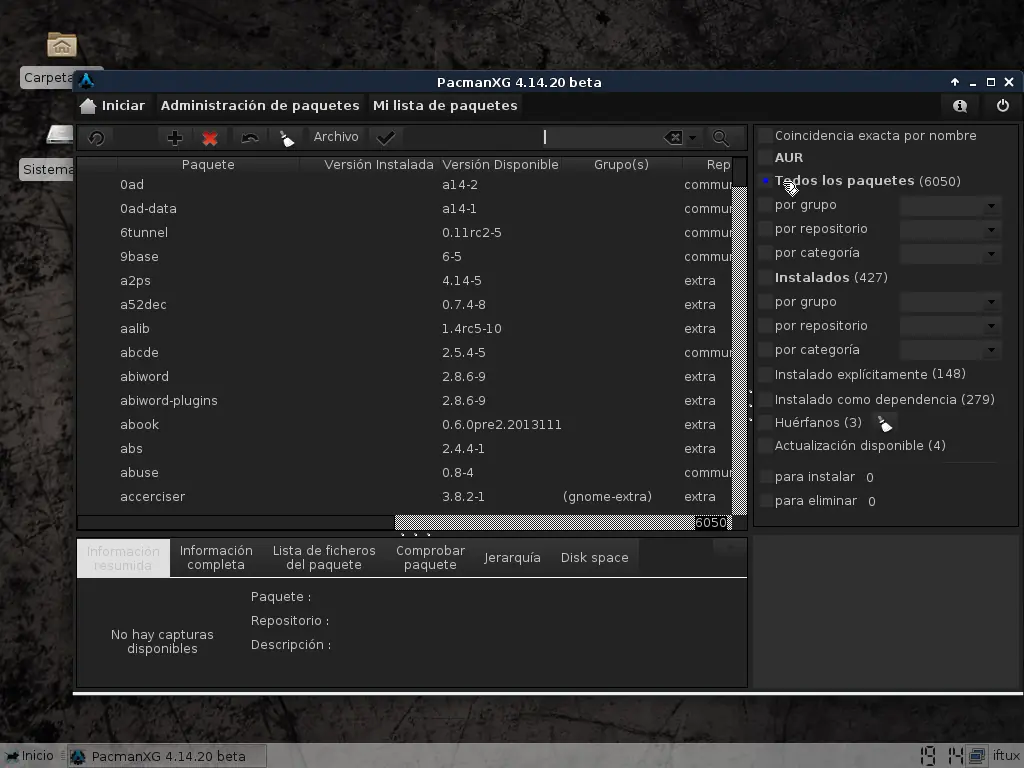
Task: Click the house icon beside Iniciar
Action: click(x=88, y=106)
